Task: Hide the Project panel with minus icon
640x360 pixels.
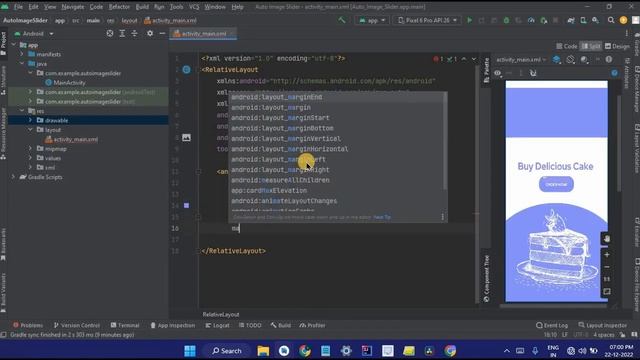Action: (x=162, y=33)
